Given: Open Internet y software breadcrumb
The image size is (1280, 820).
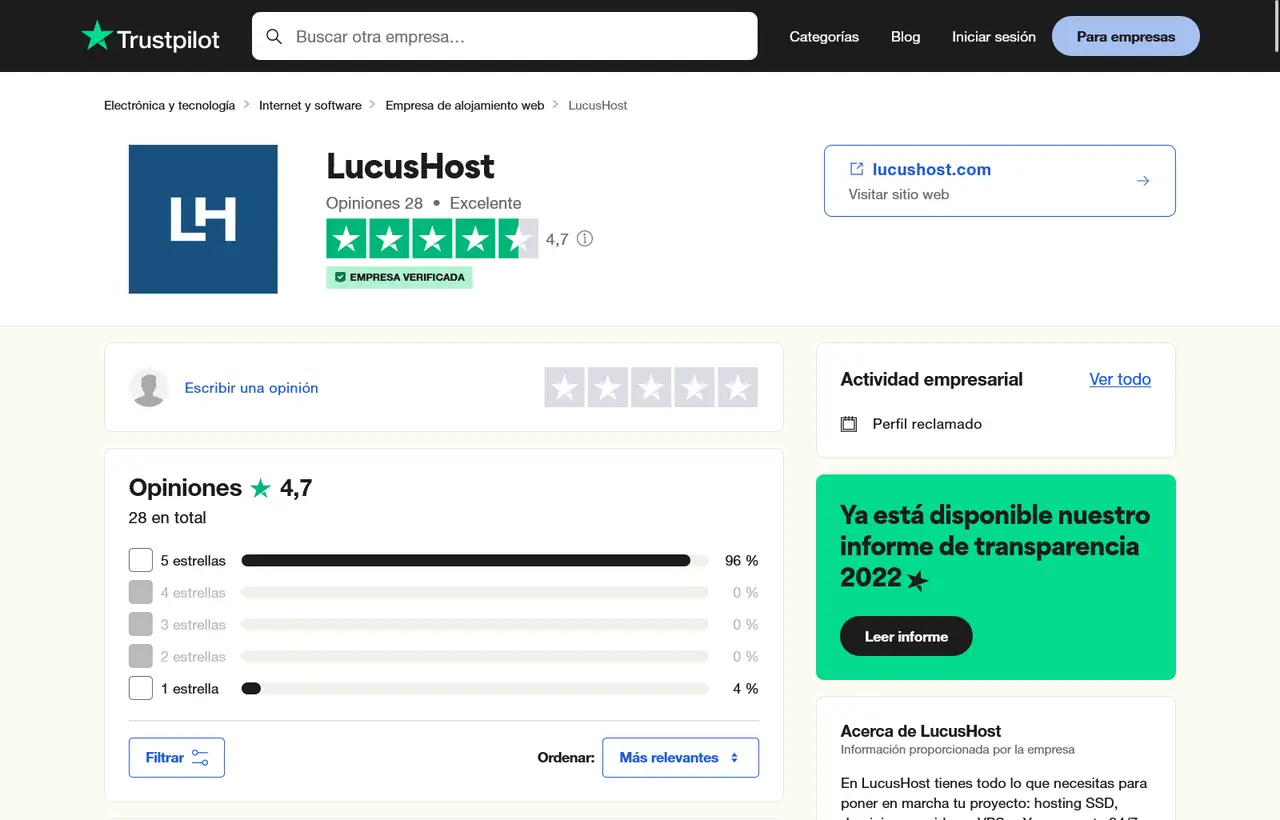Looking at the screenshot, I should 310,105.
